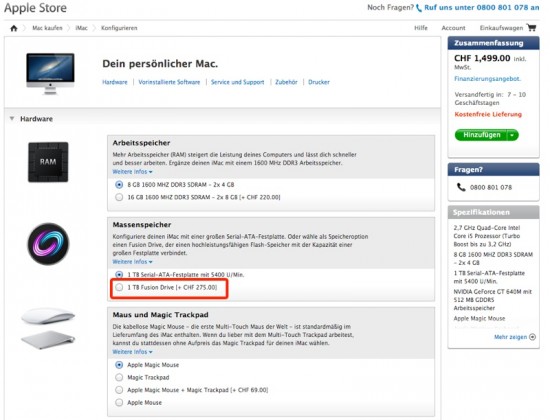Jump to Service und Support section
Viewport: 550px width, 420px height.
pos(237,82)
